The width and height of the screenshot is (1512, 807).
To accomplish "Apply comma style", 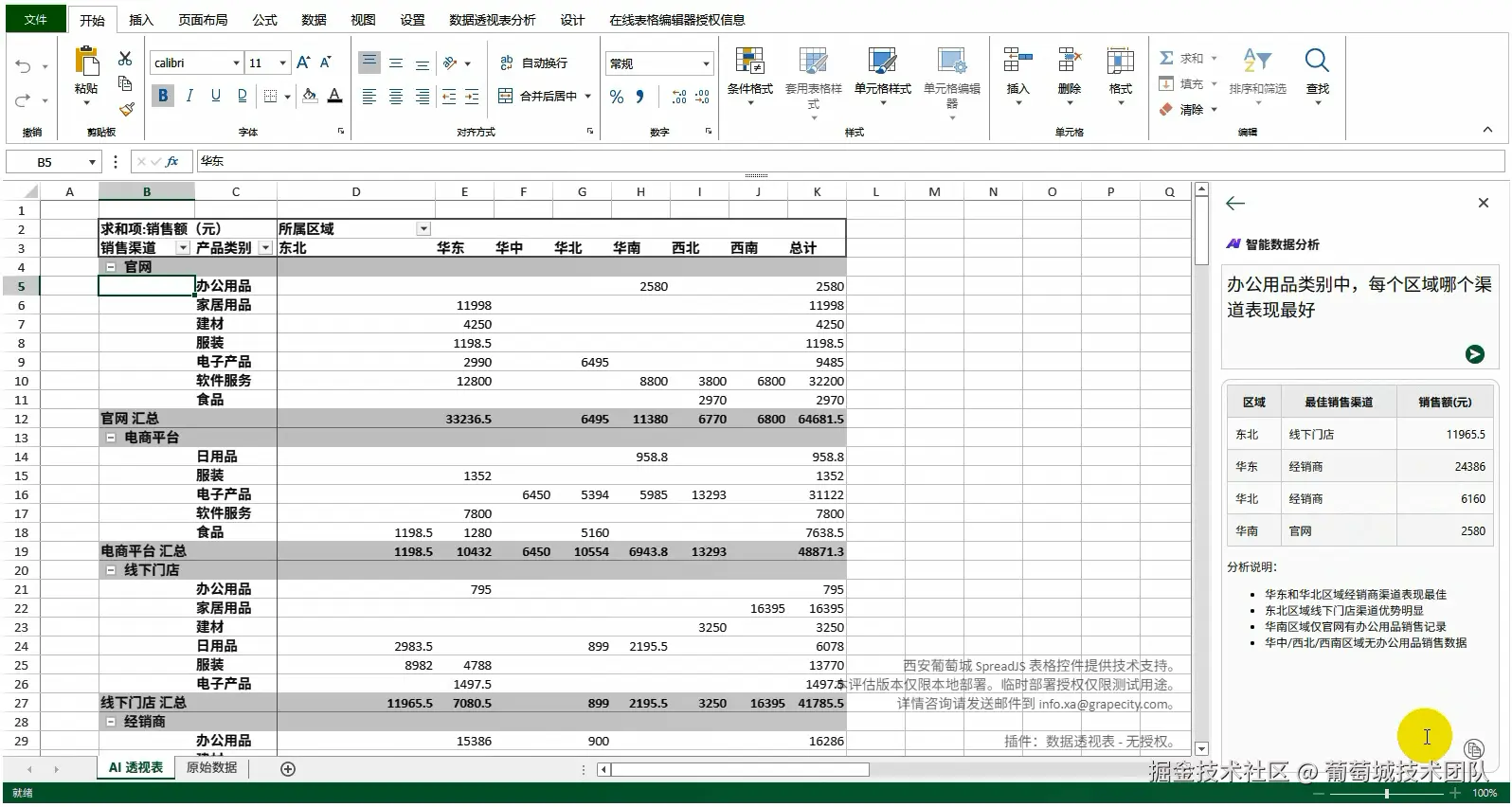I will pyautogui.click(x=640, y=97).
